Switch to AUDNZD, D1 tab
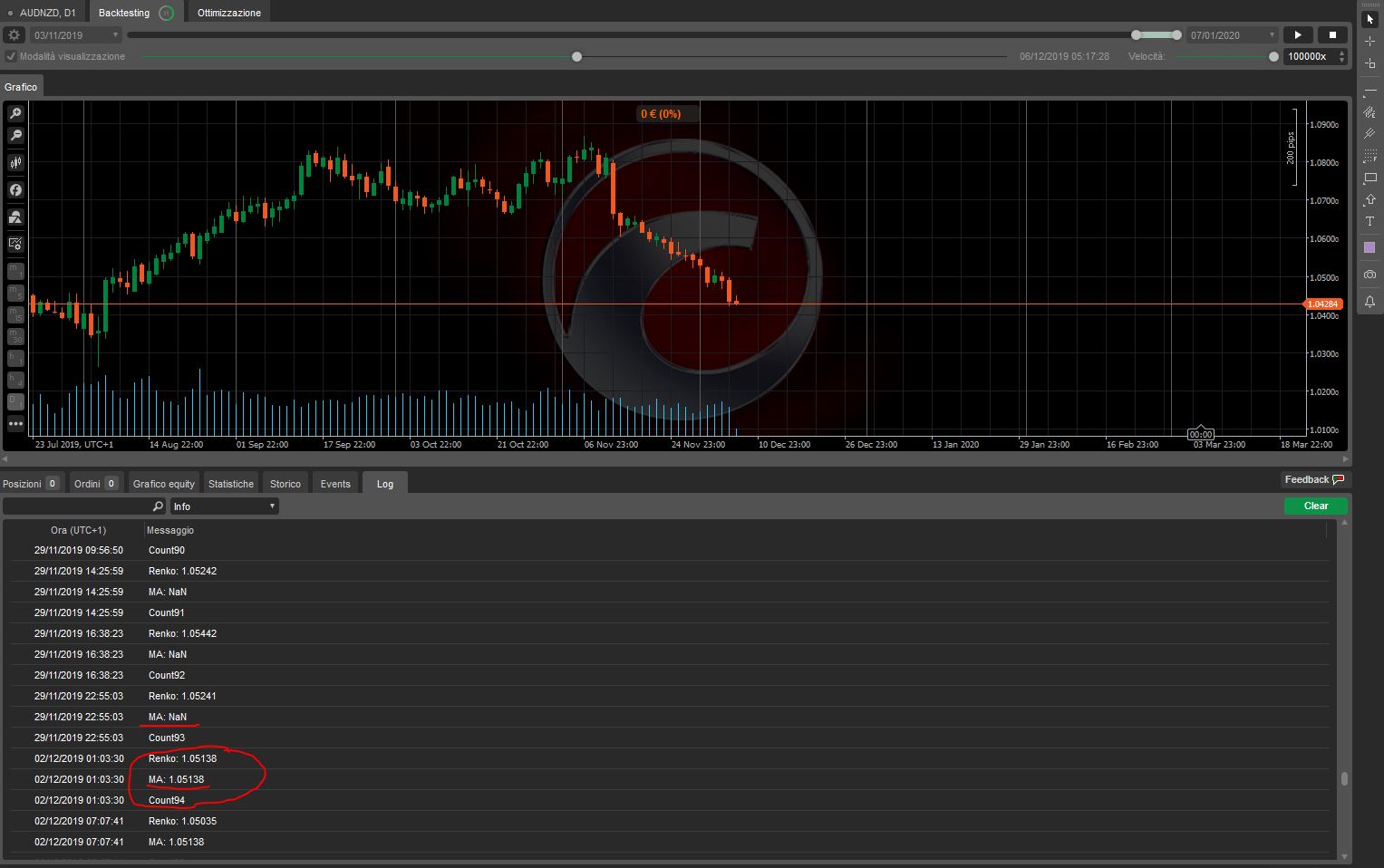The width and height of the screenshot is (1384, 868). (x=43, y=13)
